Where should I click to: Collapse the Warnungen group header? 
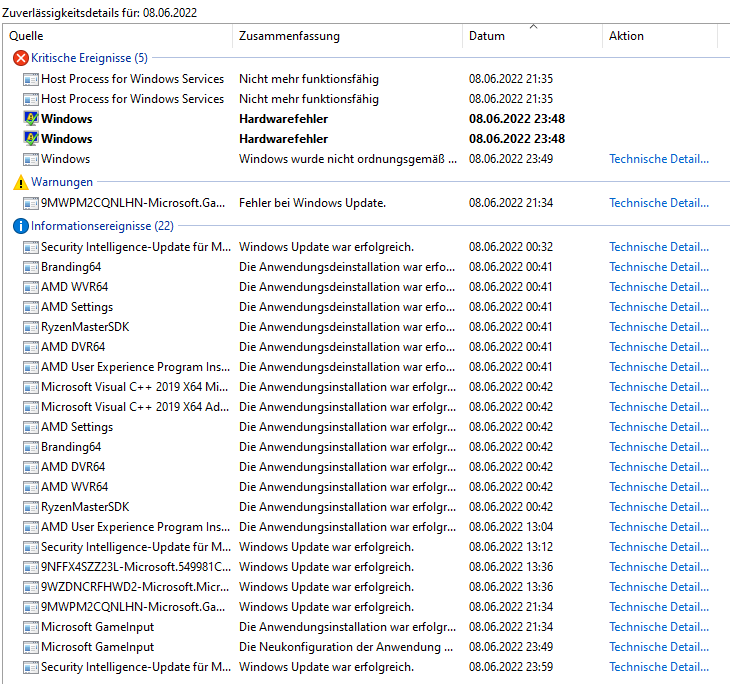pos(62,182)
